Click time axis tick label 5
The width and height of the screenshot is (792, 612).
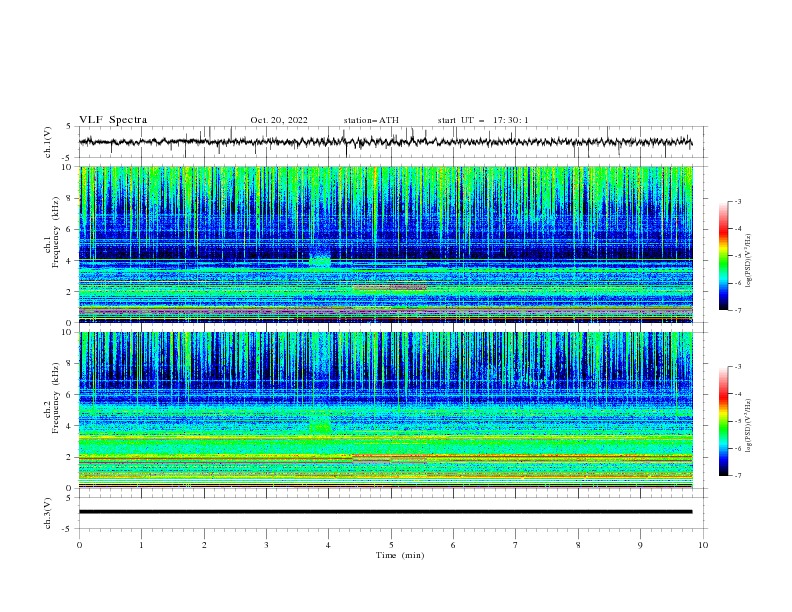point(391,545)
